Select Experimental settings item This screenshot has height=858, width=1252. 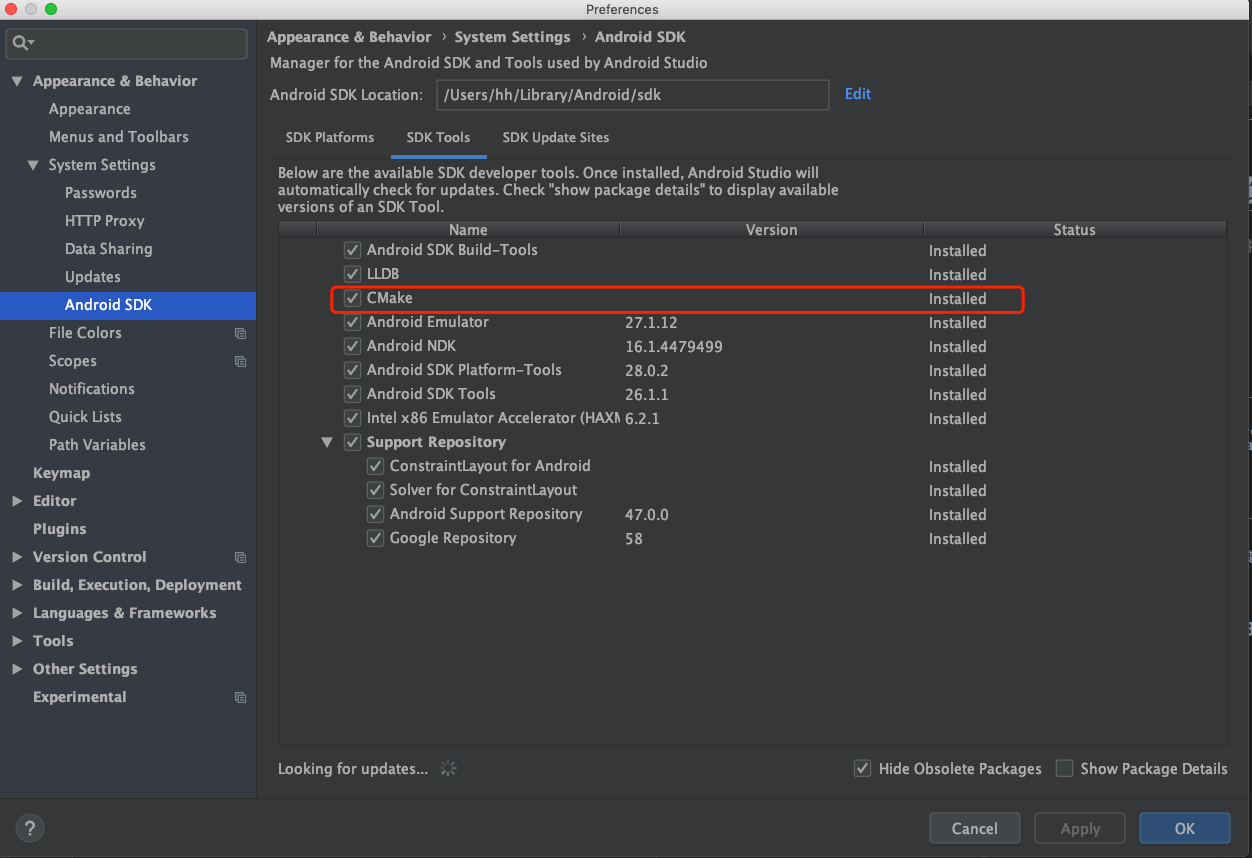click(x=80, y=697)
